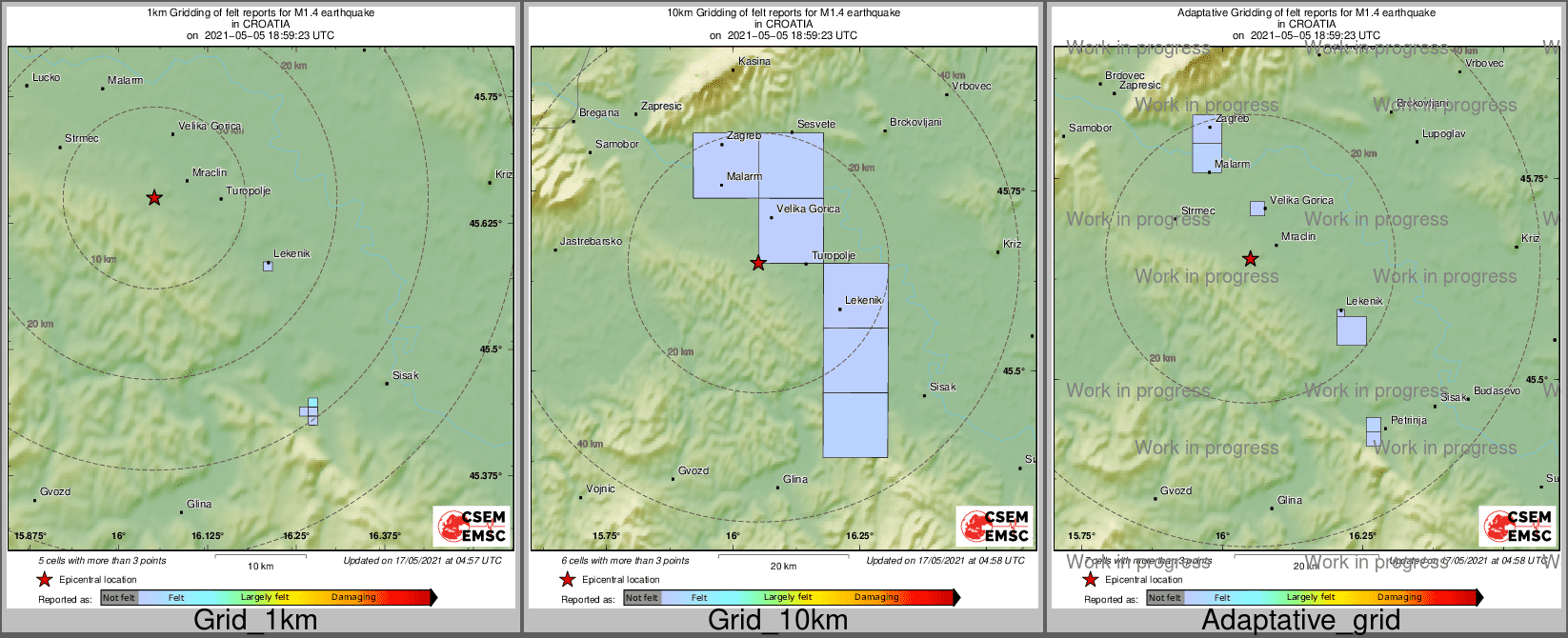1568x638 pixels.
Task: Click the Strmec label on Grid_1km map
Action: 81,138
